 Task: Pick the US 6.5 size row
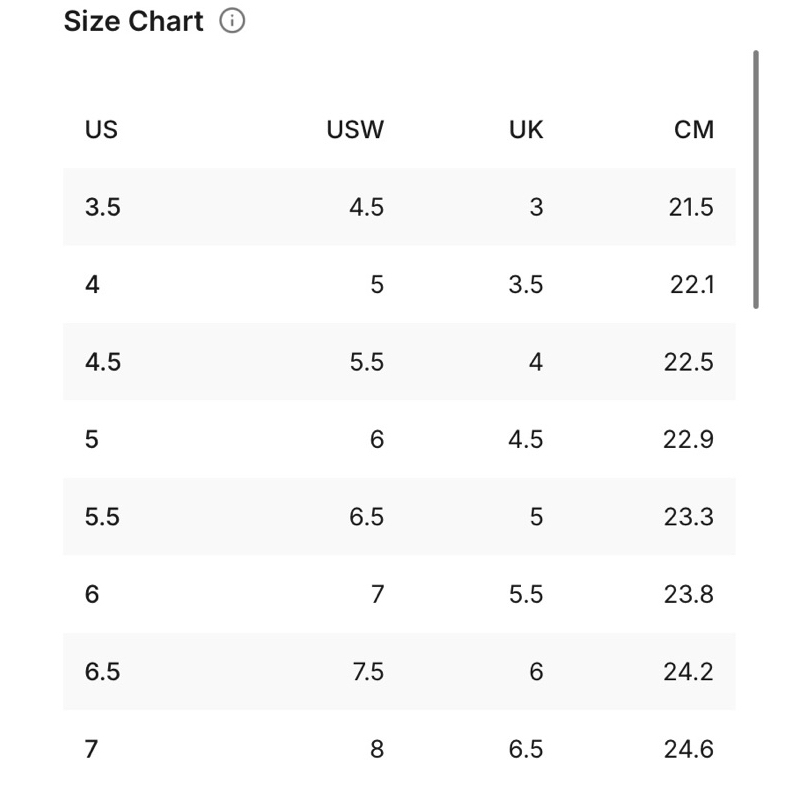[399, 671]
